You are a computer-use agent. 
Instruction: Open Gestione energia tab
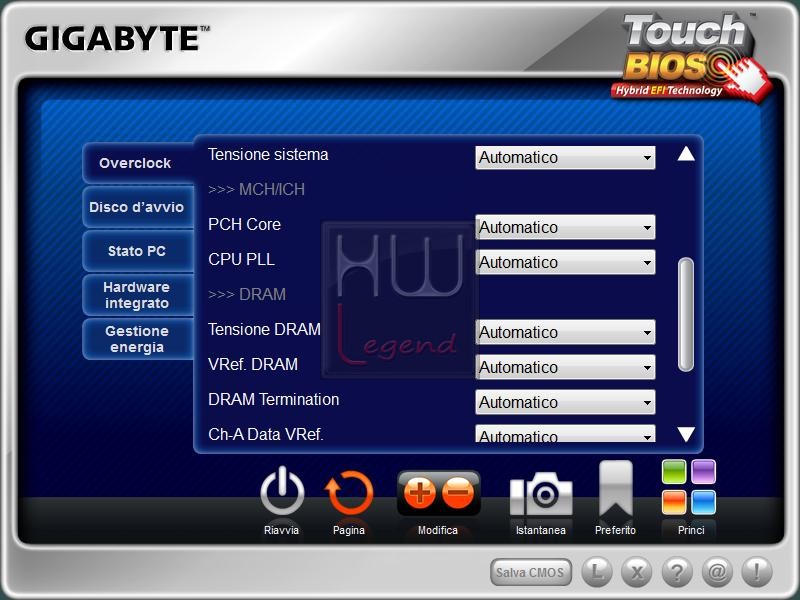138,339
